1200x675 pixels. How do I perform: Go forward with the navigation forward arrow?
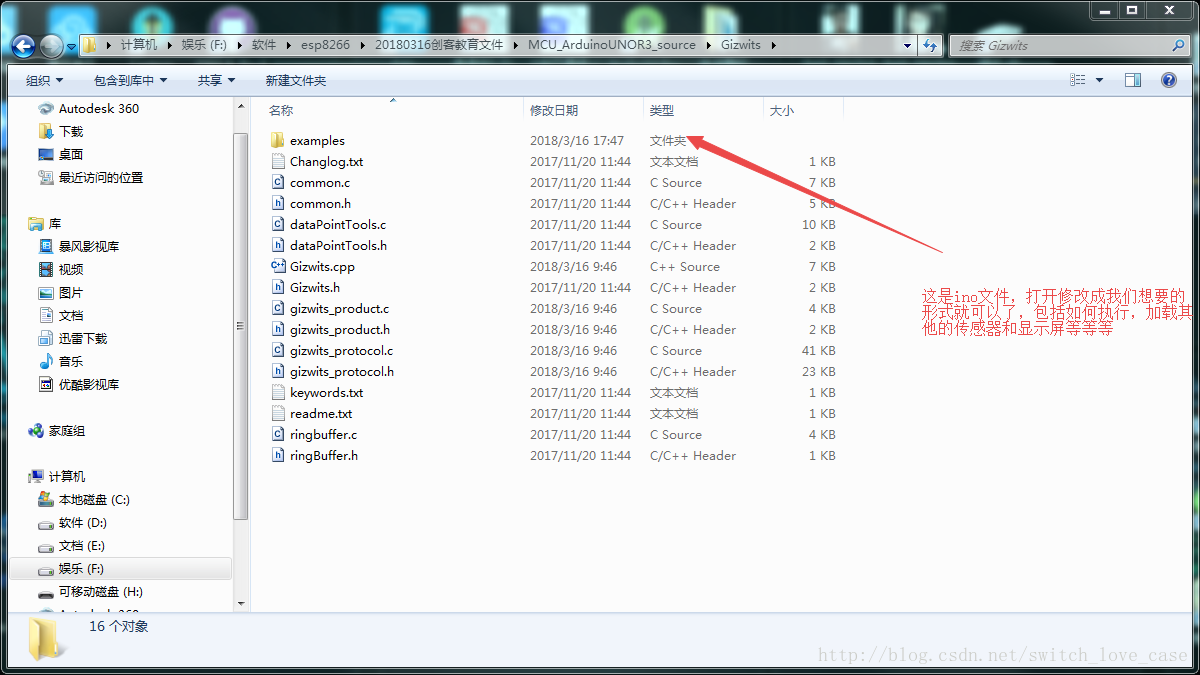coord(51,45)
